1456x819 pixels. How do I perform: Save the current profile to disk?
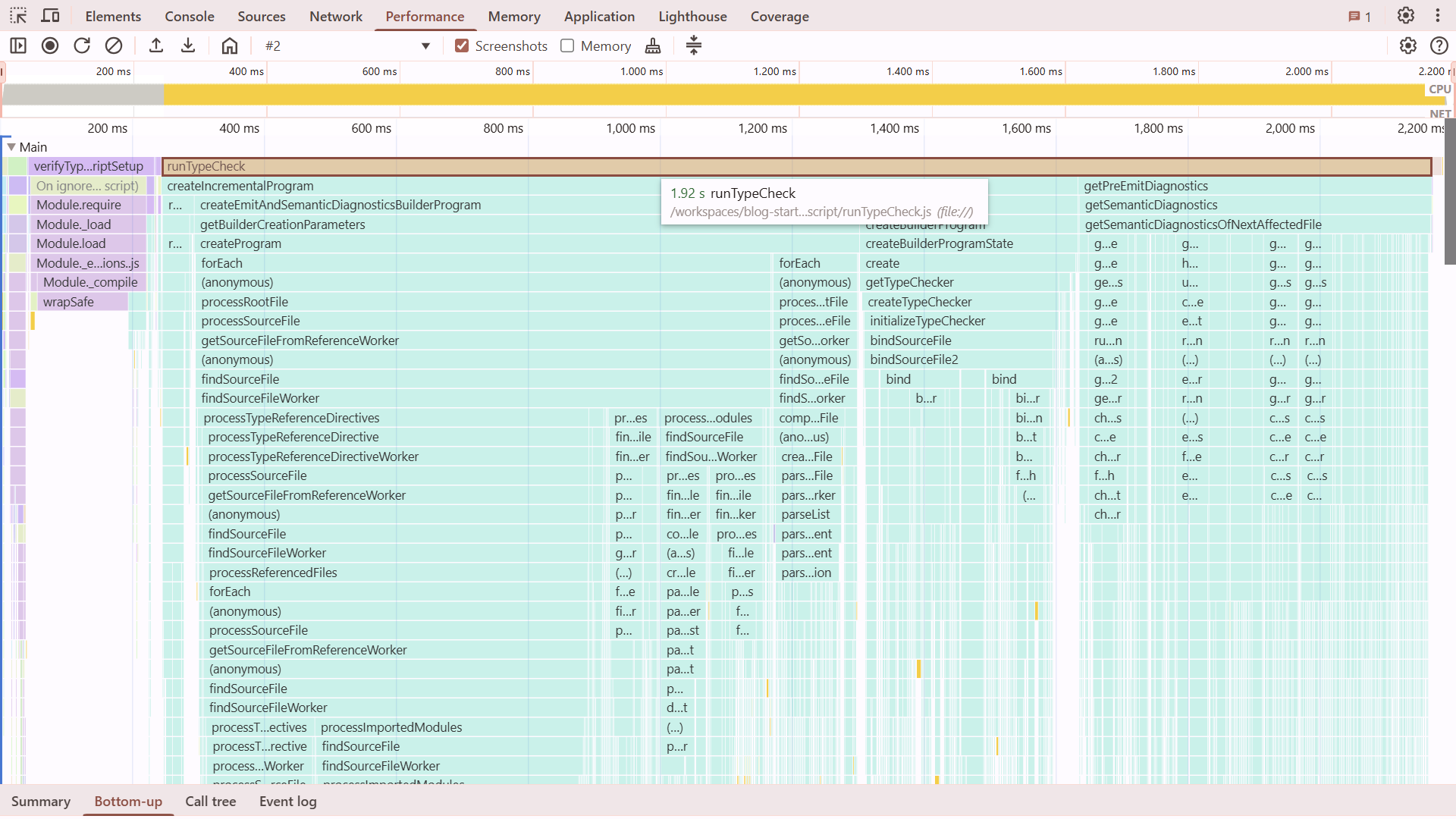coord(188,45)
